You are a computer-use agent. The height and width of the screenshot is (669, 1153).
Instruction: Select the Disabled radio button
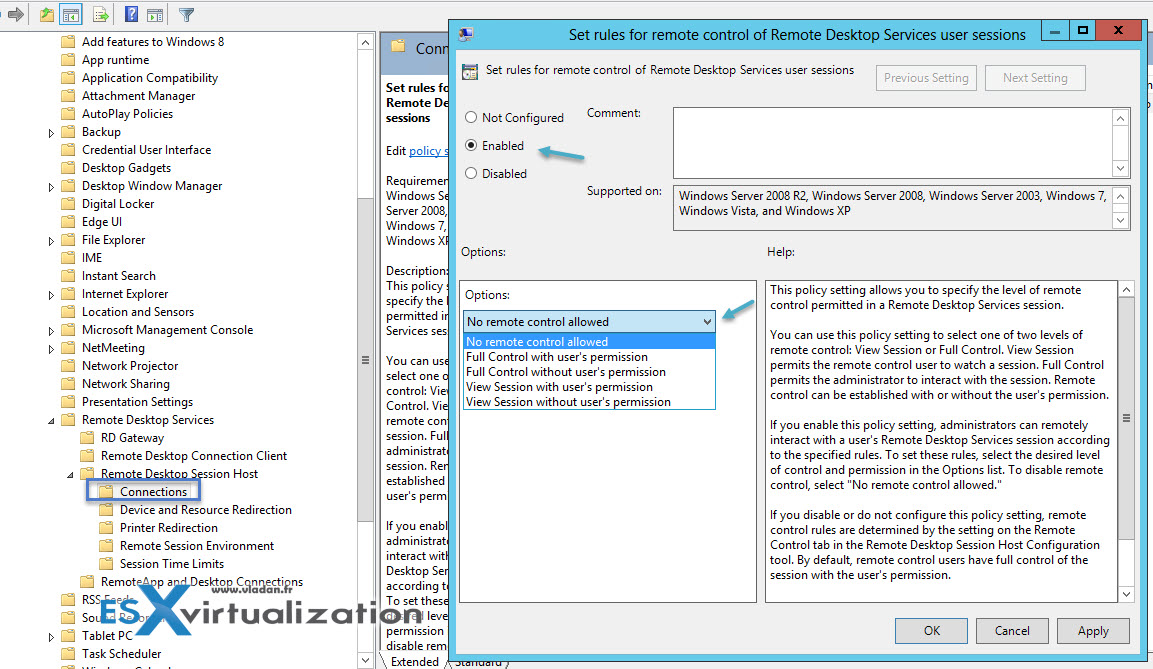[x=471, y=173]
